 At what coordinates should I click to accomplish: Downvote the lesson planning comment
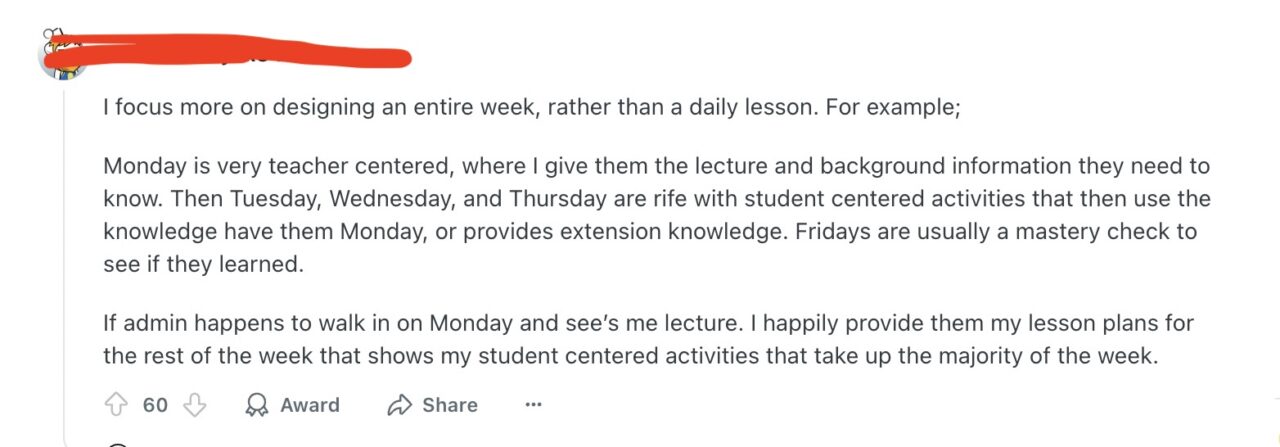coord(196,405)
